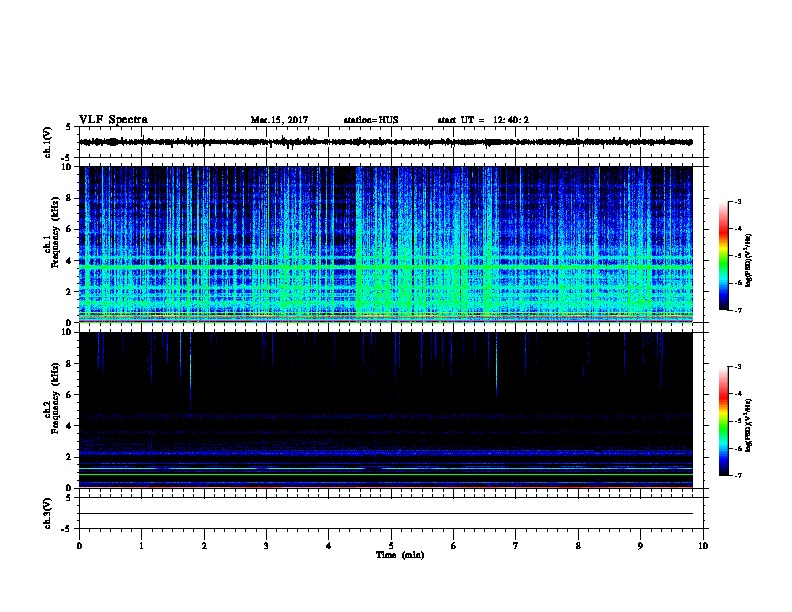This screenshot has height=612, width=792.
Task: Click time-axis tick label "6"
Action: pos(454,546)
